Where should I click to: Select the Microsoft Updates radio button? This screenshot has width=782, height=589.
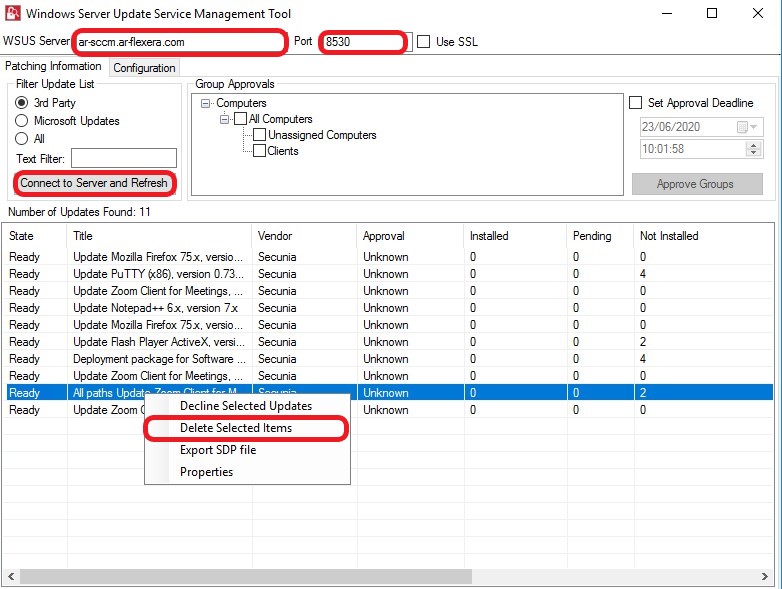click(x=21, y=121)
